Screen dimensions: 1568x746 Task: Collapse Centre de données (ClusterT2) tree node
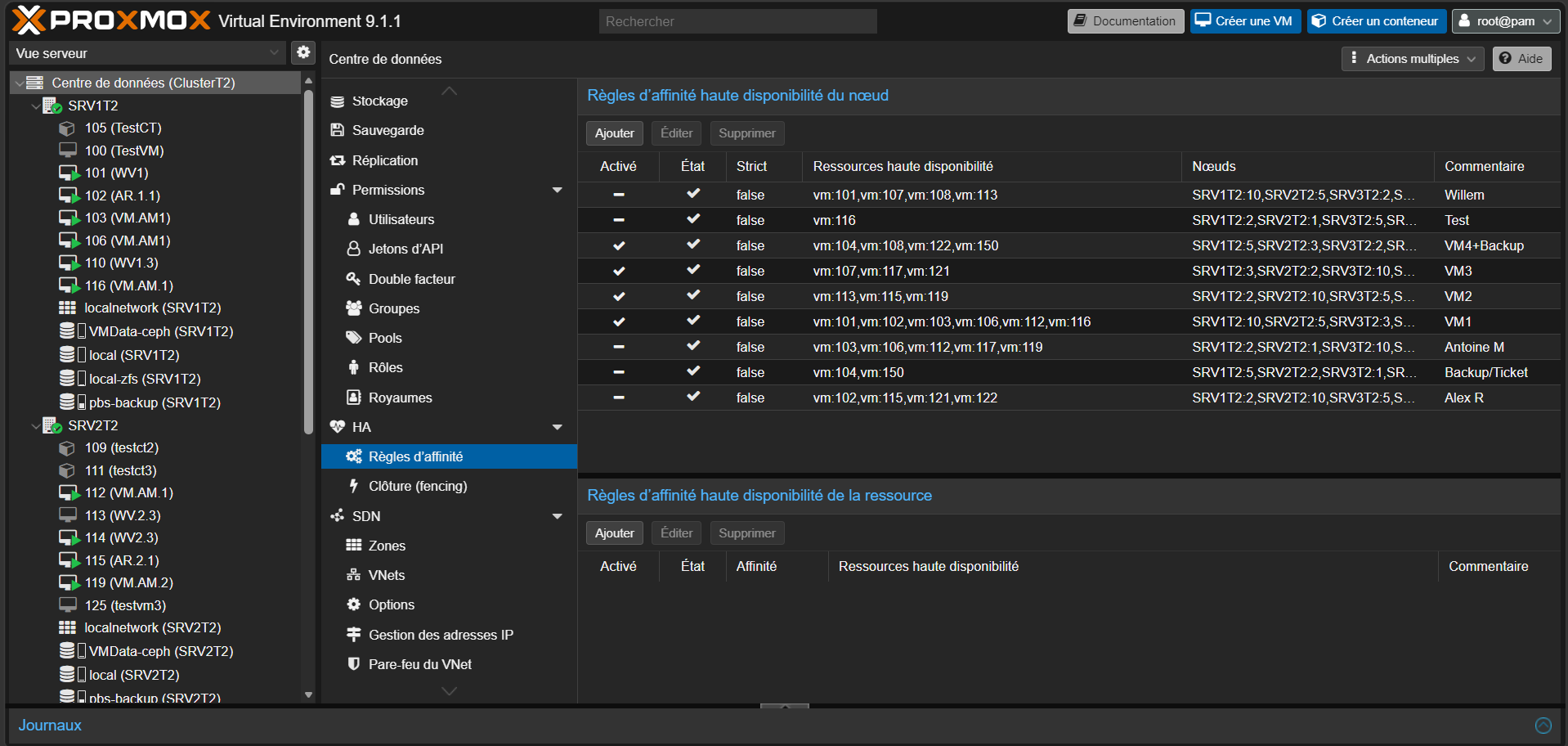point(19,83)
